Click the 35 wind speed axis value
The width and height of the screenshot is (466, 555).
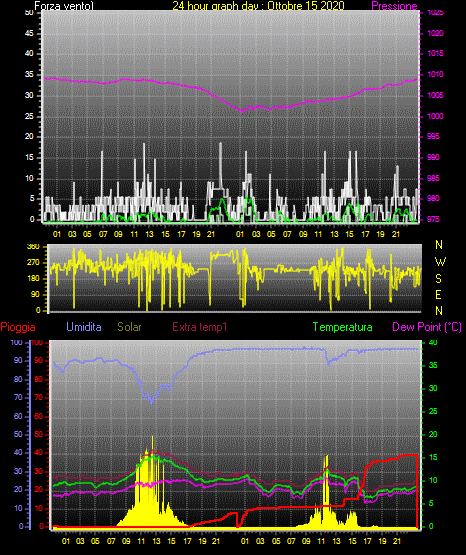[x=29, y=74]
